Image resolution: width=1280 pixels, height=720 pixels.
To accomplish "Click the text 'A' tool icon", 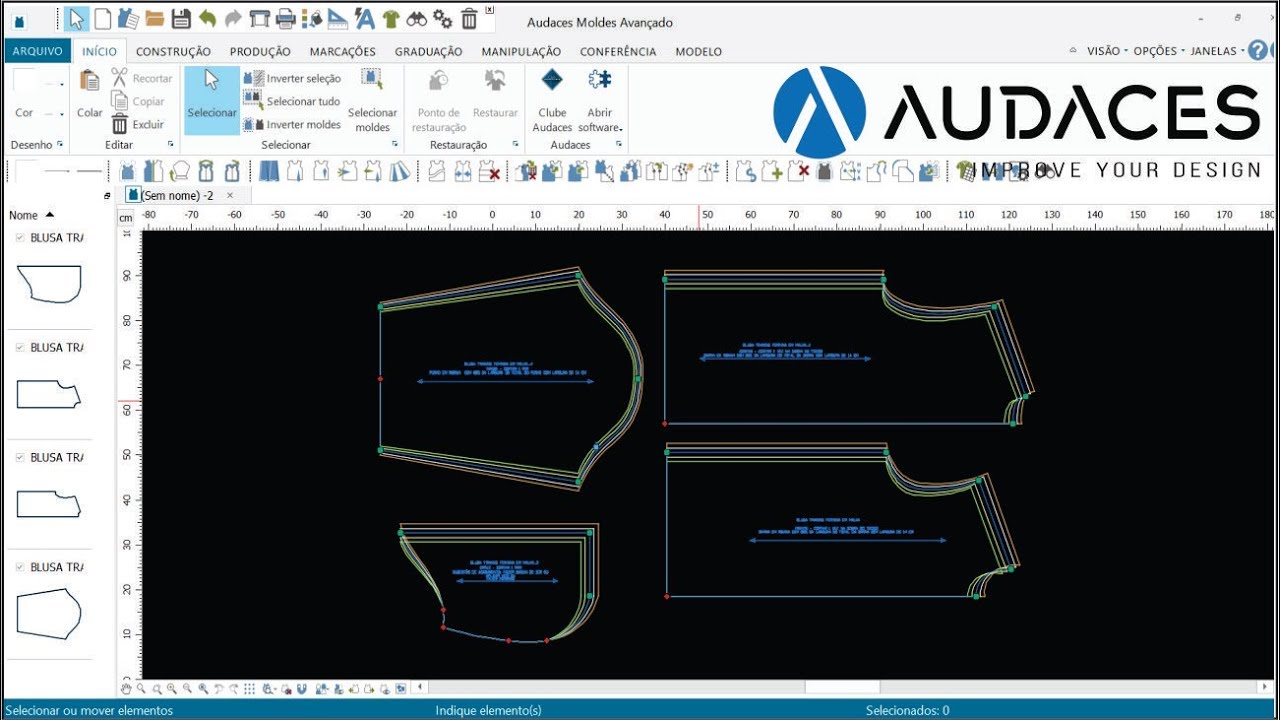I will point(364,18).
